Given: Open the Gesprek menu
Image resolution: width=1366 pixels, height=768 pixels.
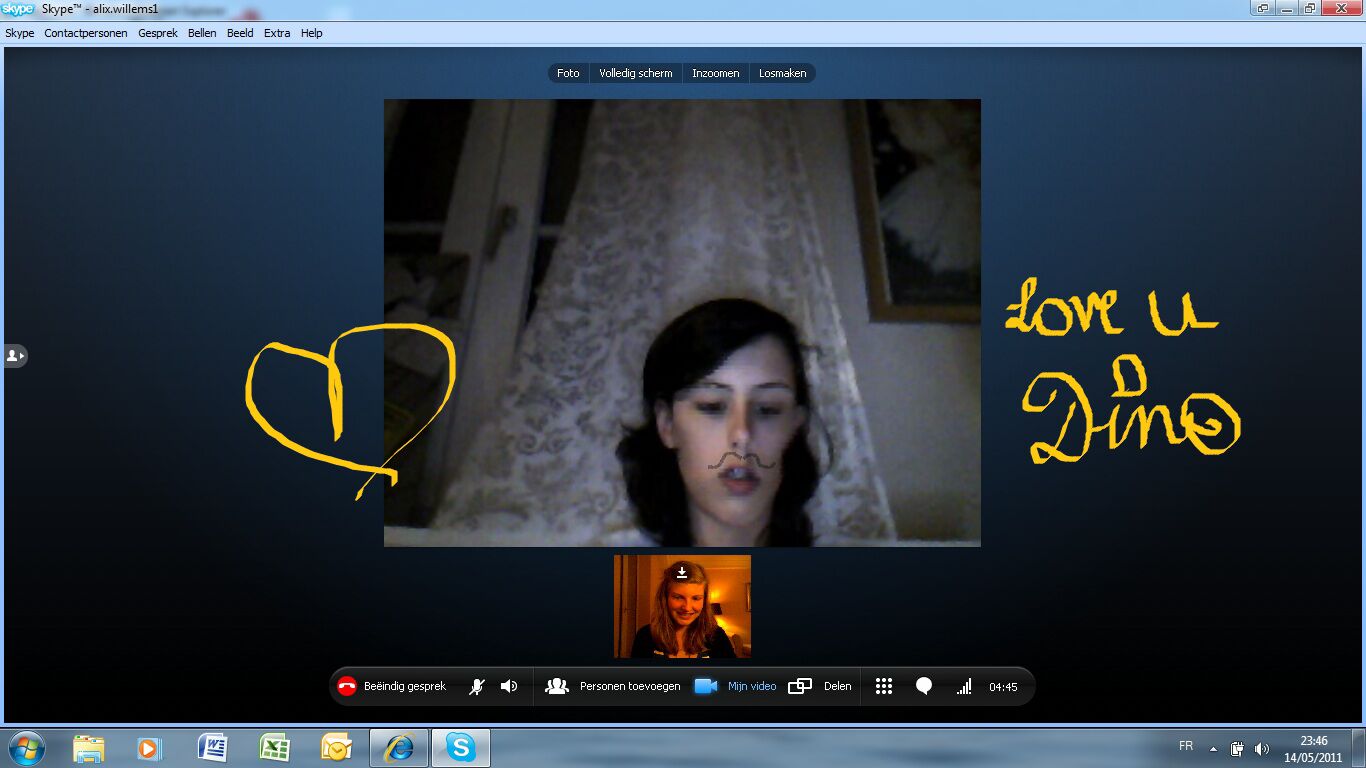Looking at the screenshot, I should [158, 33].
